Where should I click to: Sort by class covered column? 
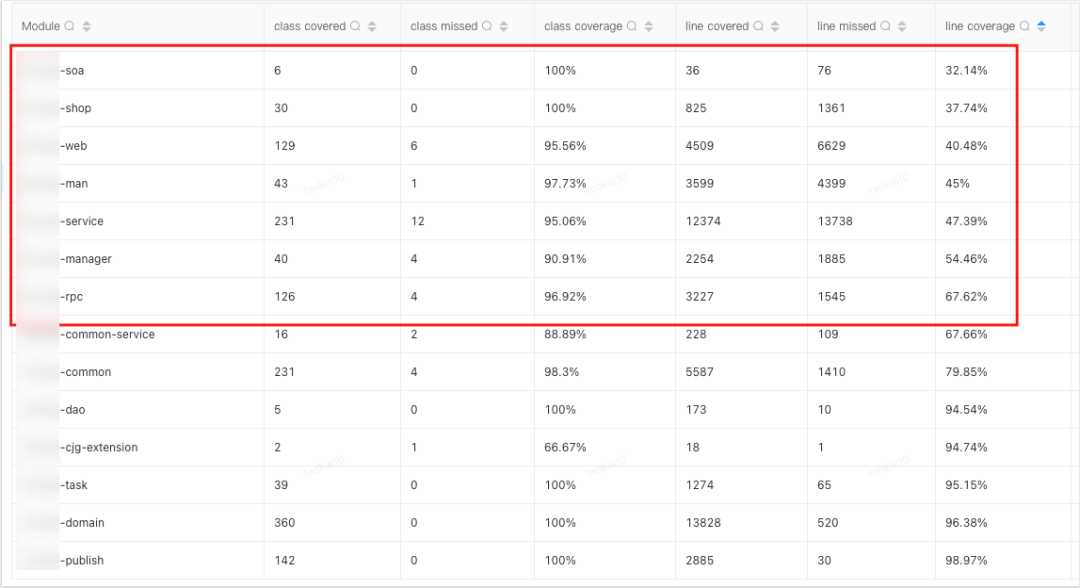point(372,26)
